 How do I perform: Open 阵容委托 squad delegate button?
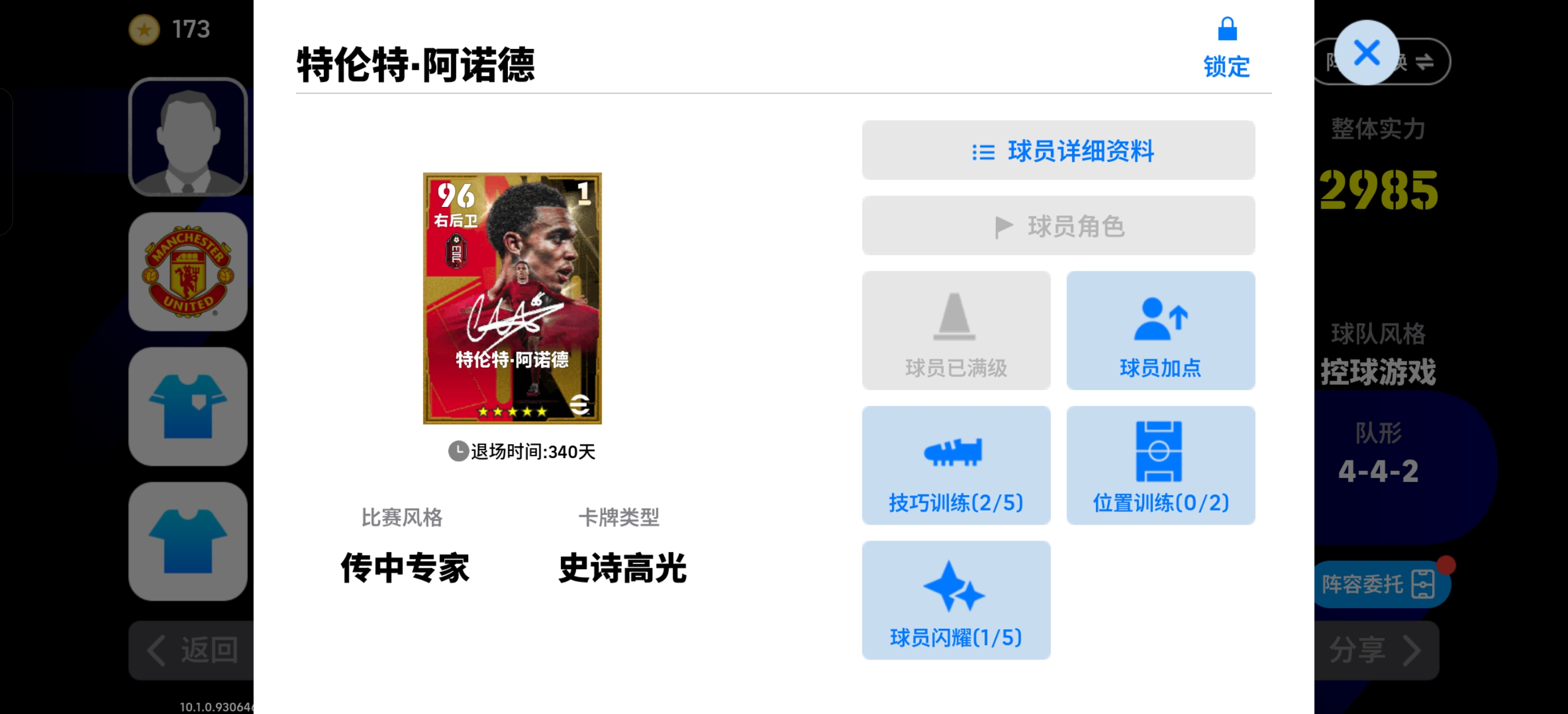(x=1381, y=584)
